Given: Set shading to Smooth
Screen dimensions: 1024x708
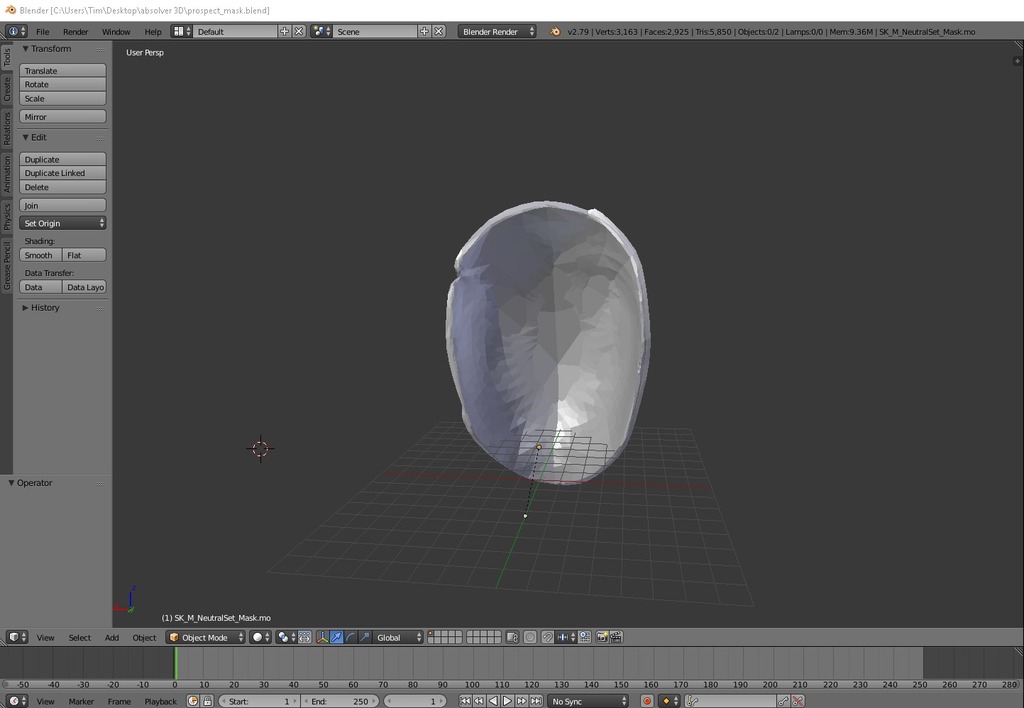Looking at the screenshot, I should click(x=40, y=255).
